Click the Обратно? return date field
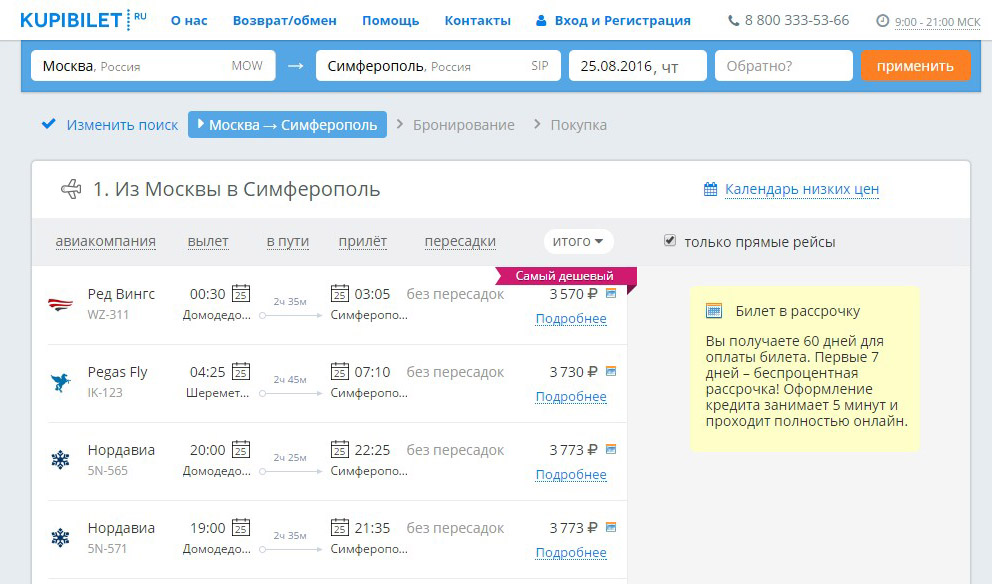 point(784,66)
